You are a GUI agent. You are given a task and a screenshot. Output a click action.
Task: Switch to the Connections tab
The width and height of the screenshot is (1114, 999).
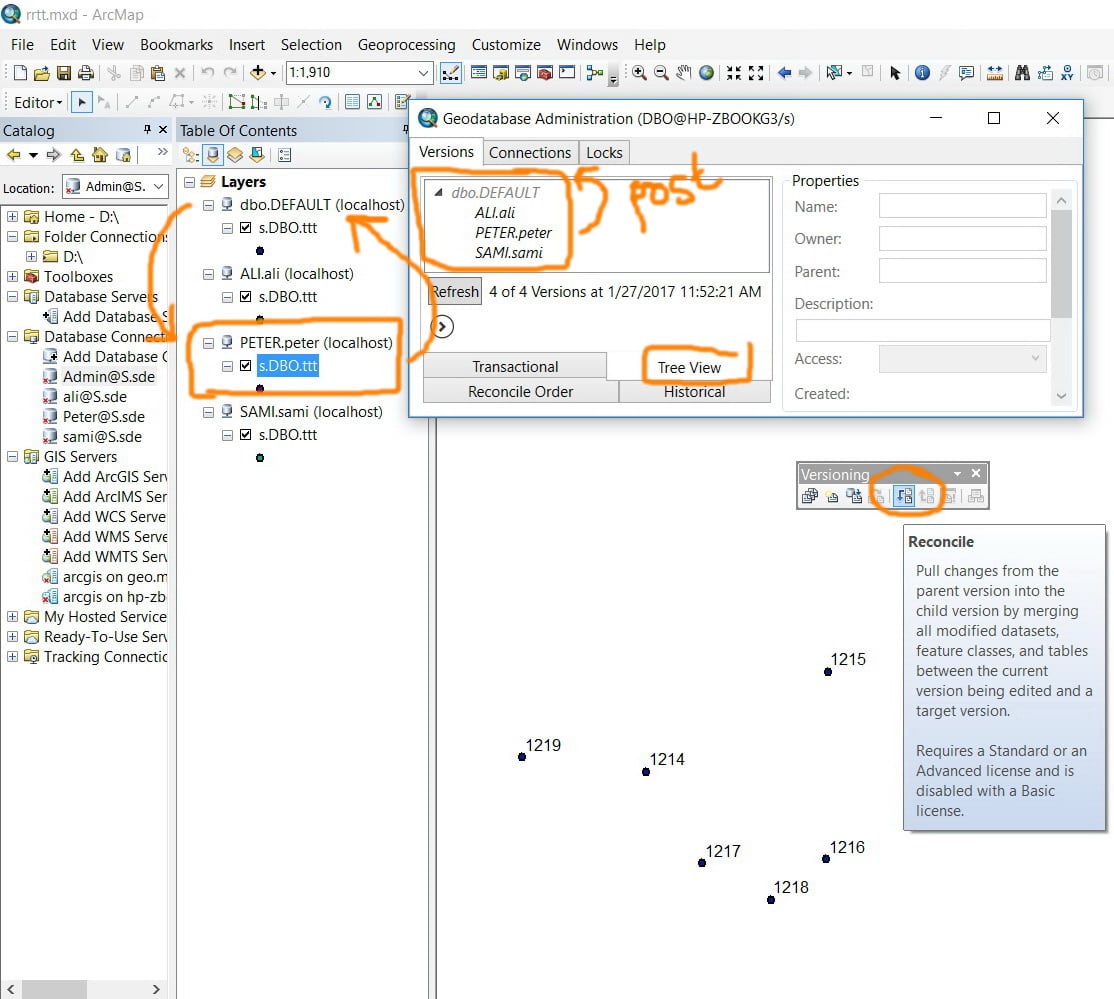[529, 153]
